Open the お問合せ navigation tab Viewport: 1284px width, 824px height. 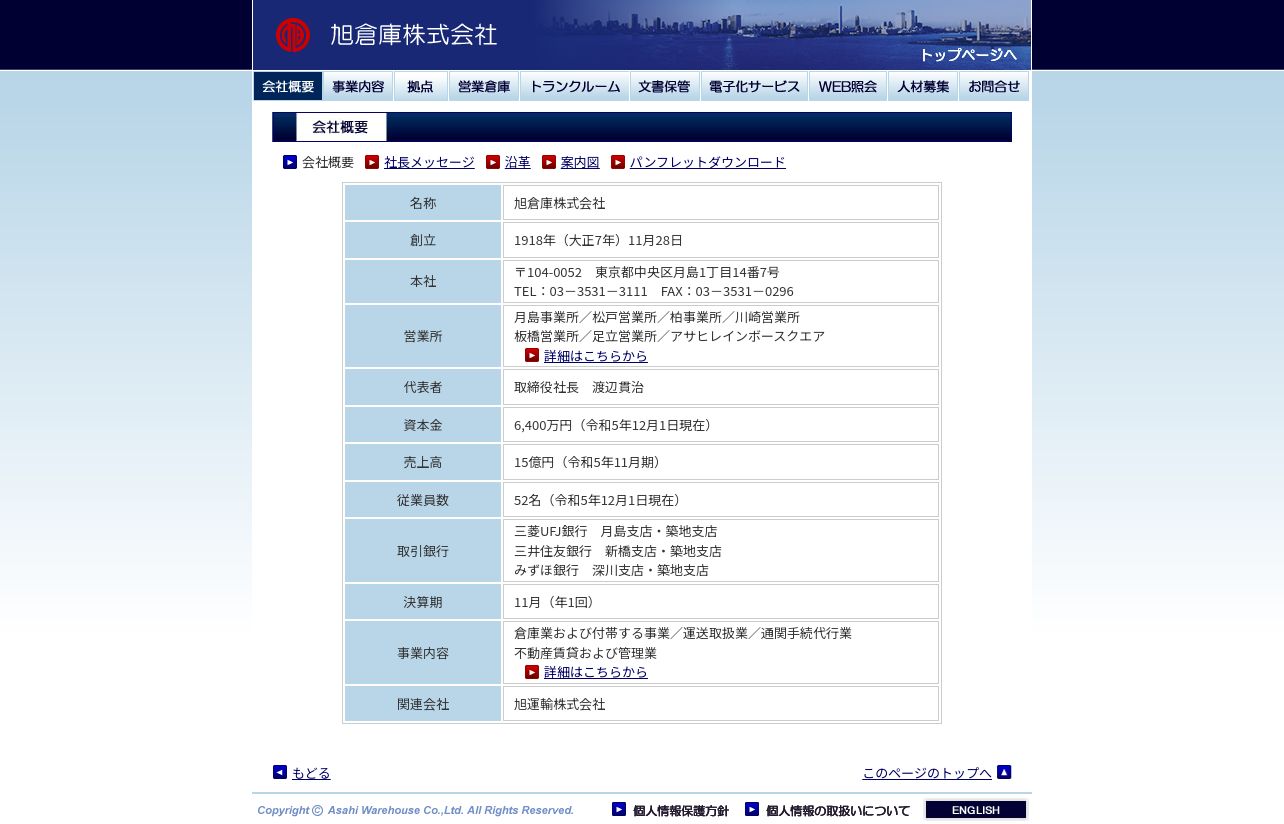tap(994, 86)
